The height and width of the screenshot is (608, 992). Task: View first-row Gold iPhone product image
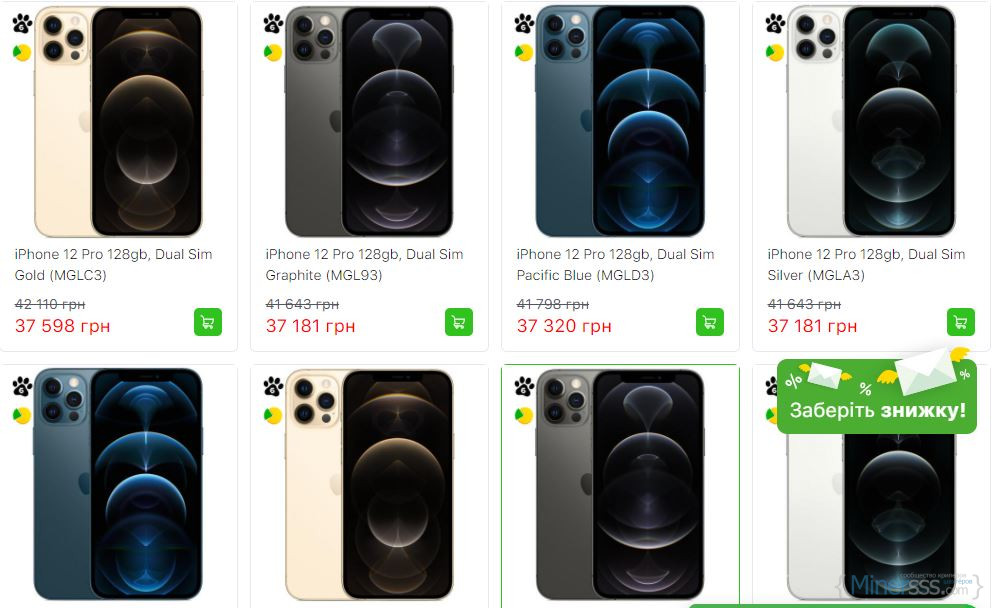pyautogui.click(x=118, y=120)
